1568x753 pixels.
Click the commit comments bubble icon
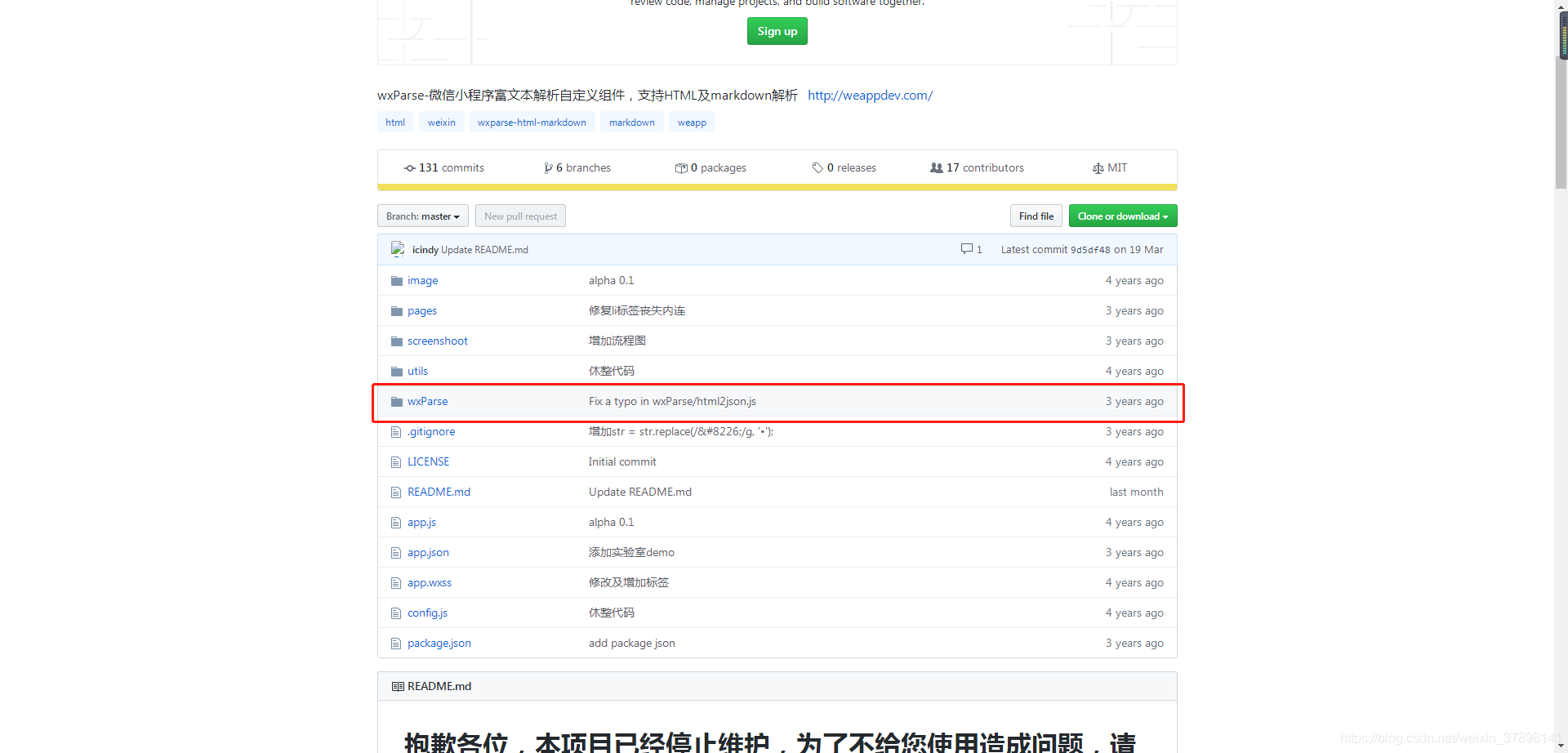[x=967, y=249]
